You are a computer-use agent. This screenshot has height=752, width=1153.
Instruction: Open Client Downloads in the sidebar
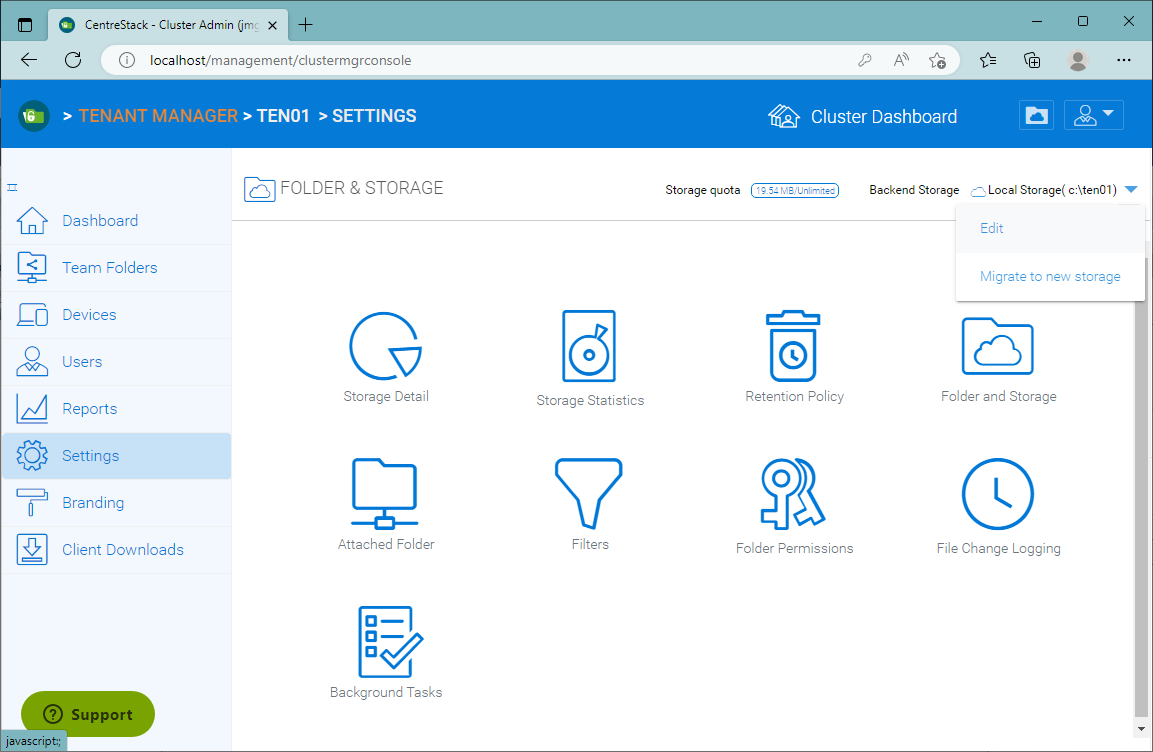[x=123, y=550]
